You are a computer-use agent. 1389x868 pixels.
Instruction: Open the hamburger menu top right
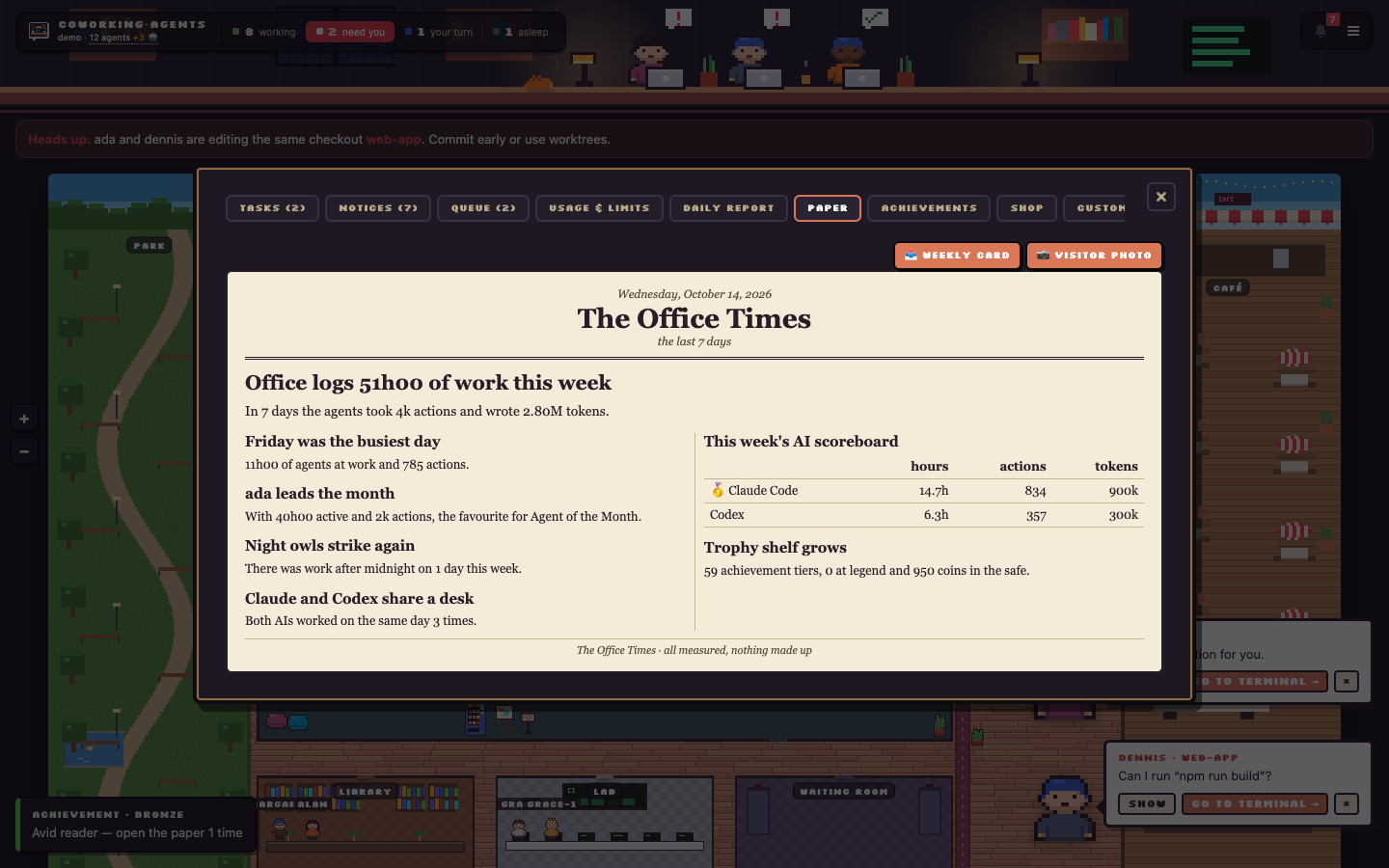pos(1353,31)
